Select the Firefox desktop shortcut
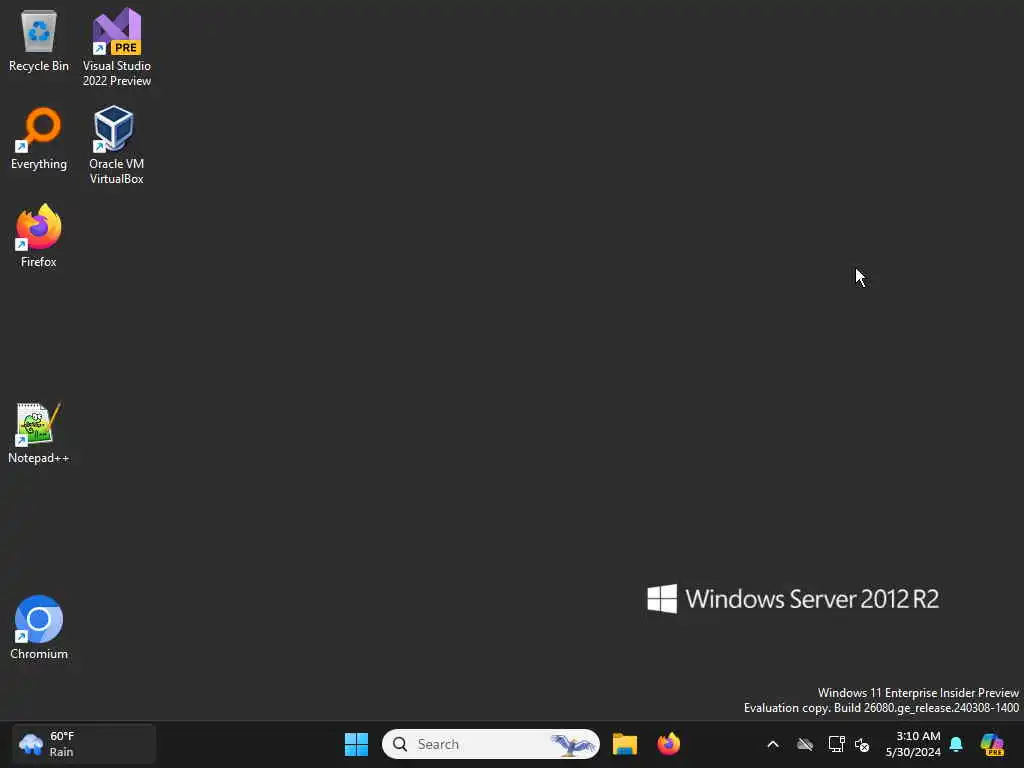The width and height of the screenshot is (1024, 768). pyautogui.click(x=39, y=236)
